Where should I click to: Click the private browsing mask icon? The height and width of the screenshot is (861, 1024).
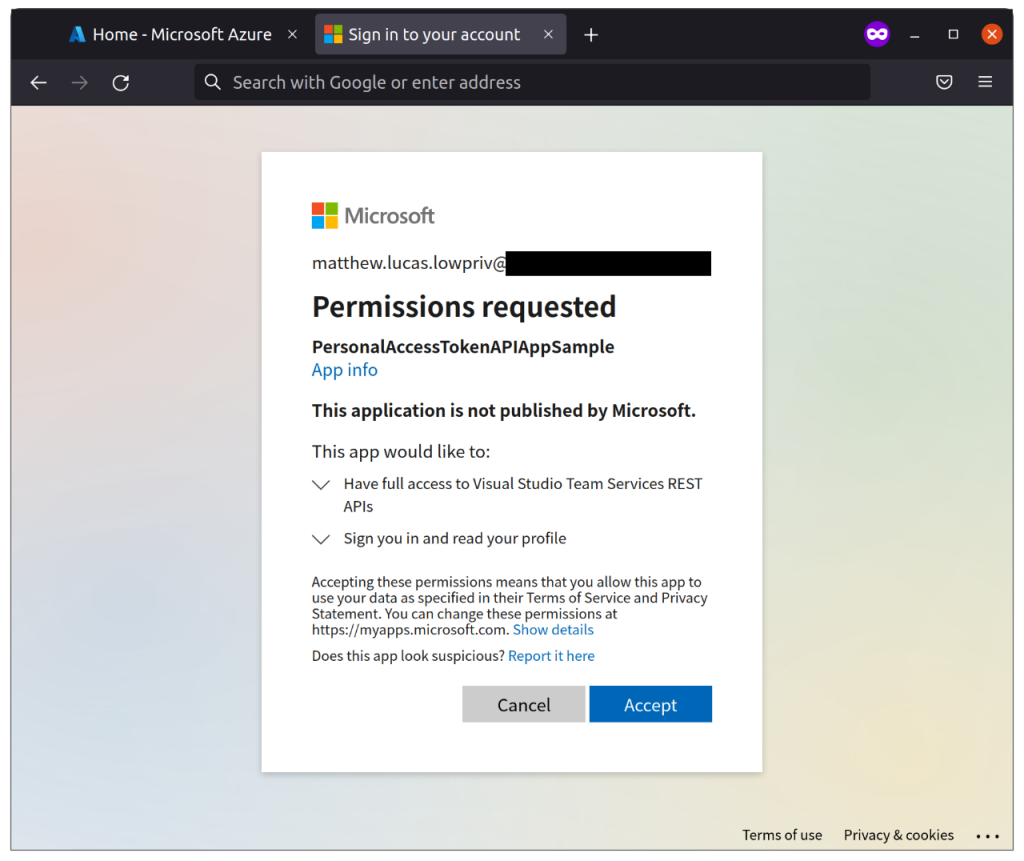(x=877, y=34)
